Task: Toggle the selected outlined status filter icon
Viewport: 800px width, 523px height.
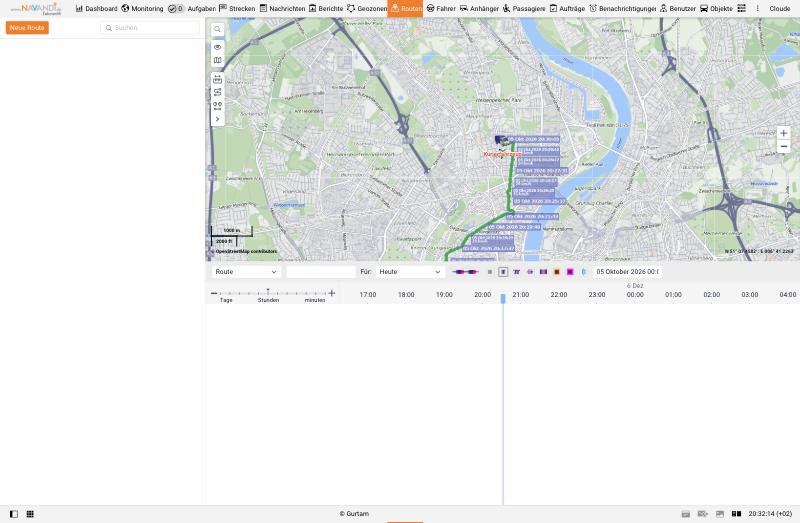Action: click(x=503, y=272)
